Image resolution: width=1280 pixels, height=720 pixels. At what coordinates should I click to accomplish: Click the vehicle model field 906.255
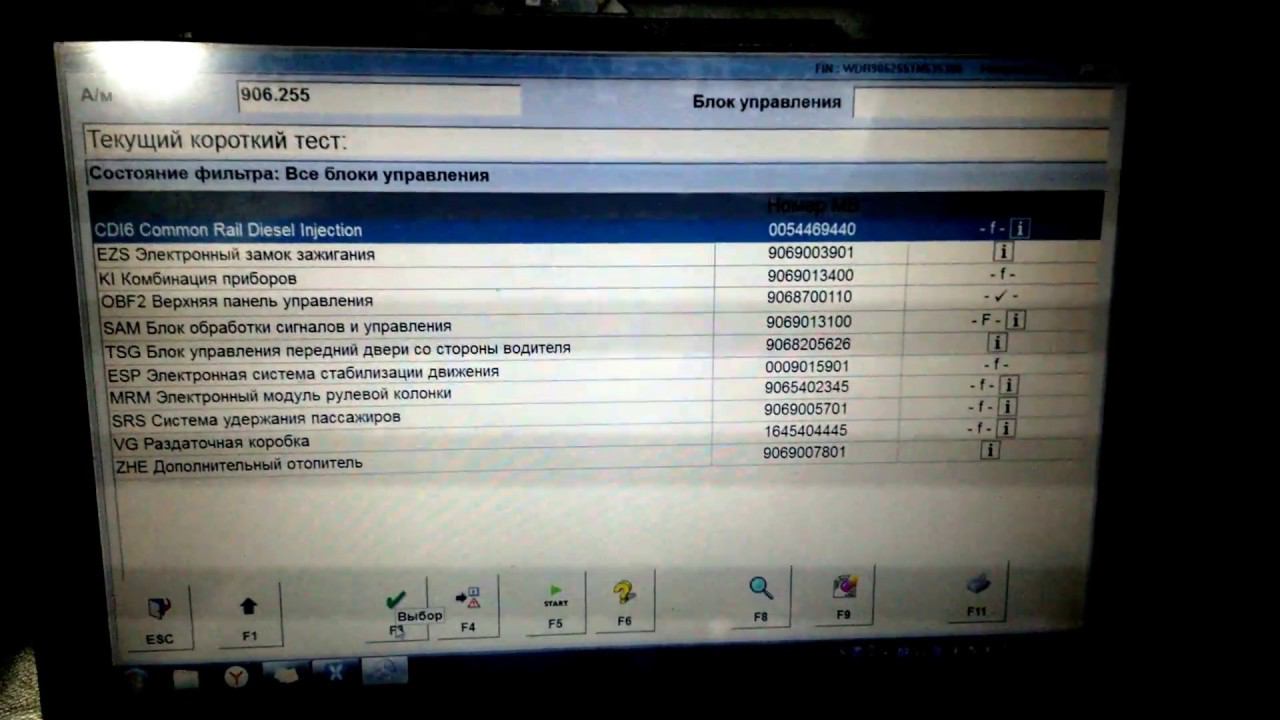379,98
